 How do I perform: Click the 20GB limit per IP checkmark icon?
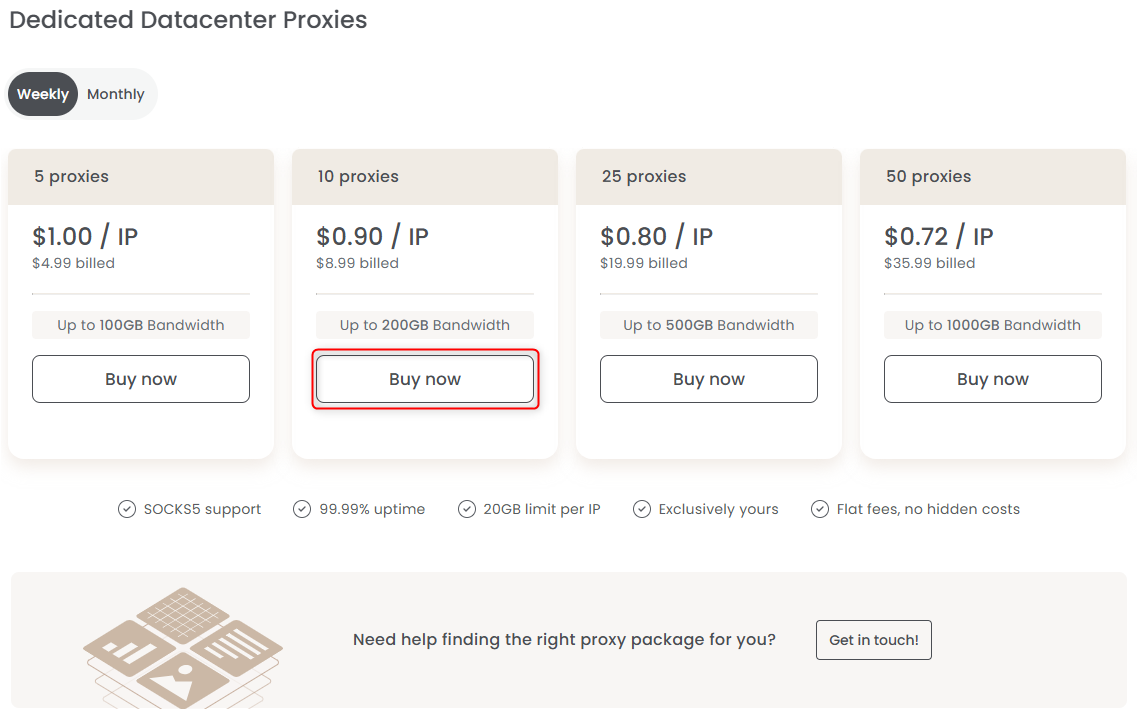point(467,509)
